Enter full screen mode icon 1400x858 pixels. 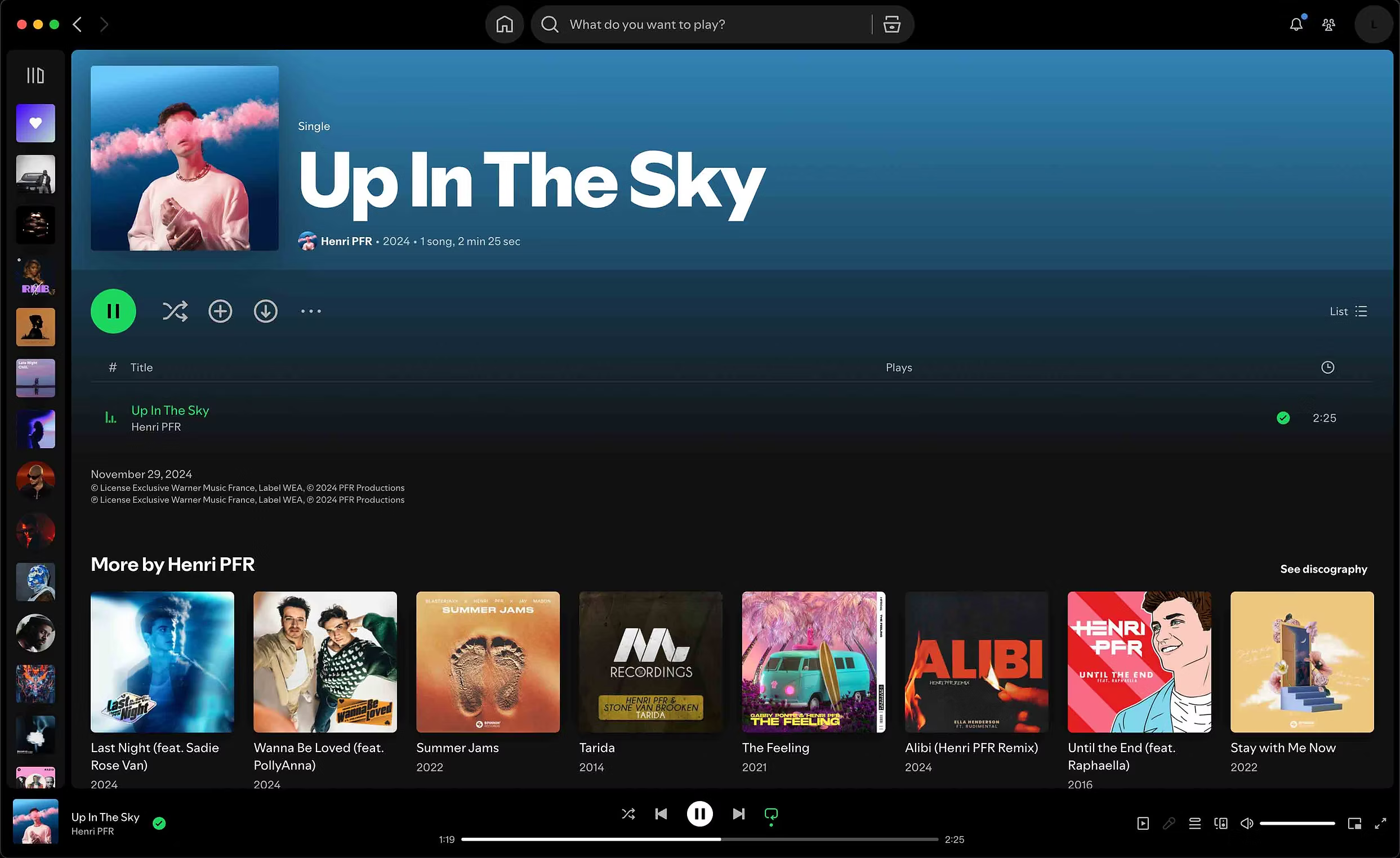tap(1380, 823)
